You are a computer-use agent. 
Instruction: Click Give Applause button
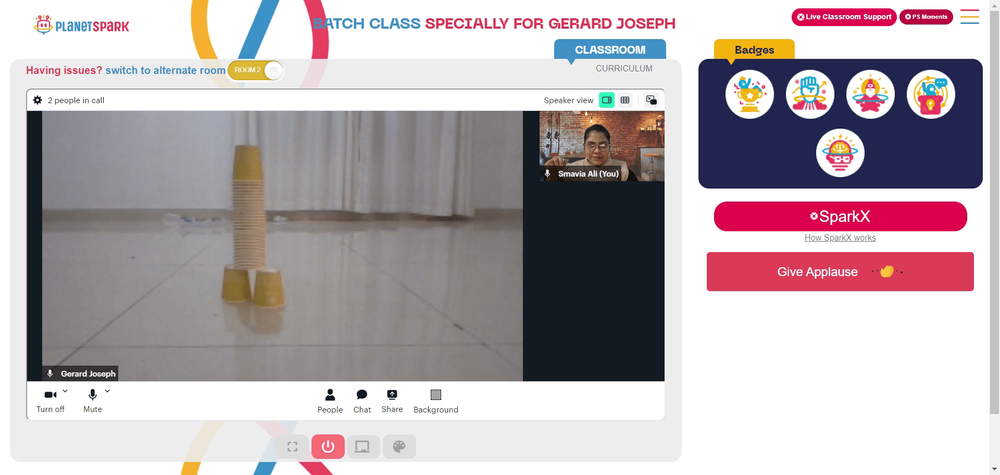[x=840, y=272]
